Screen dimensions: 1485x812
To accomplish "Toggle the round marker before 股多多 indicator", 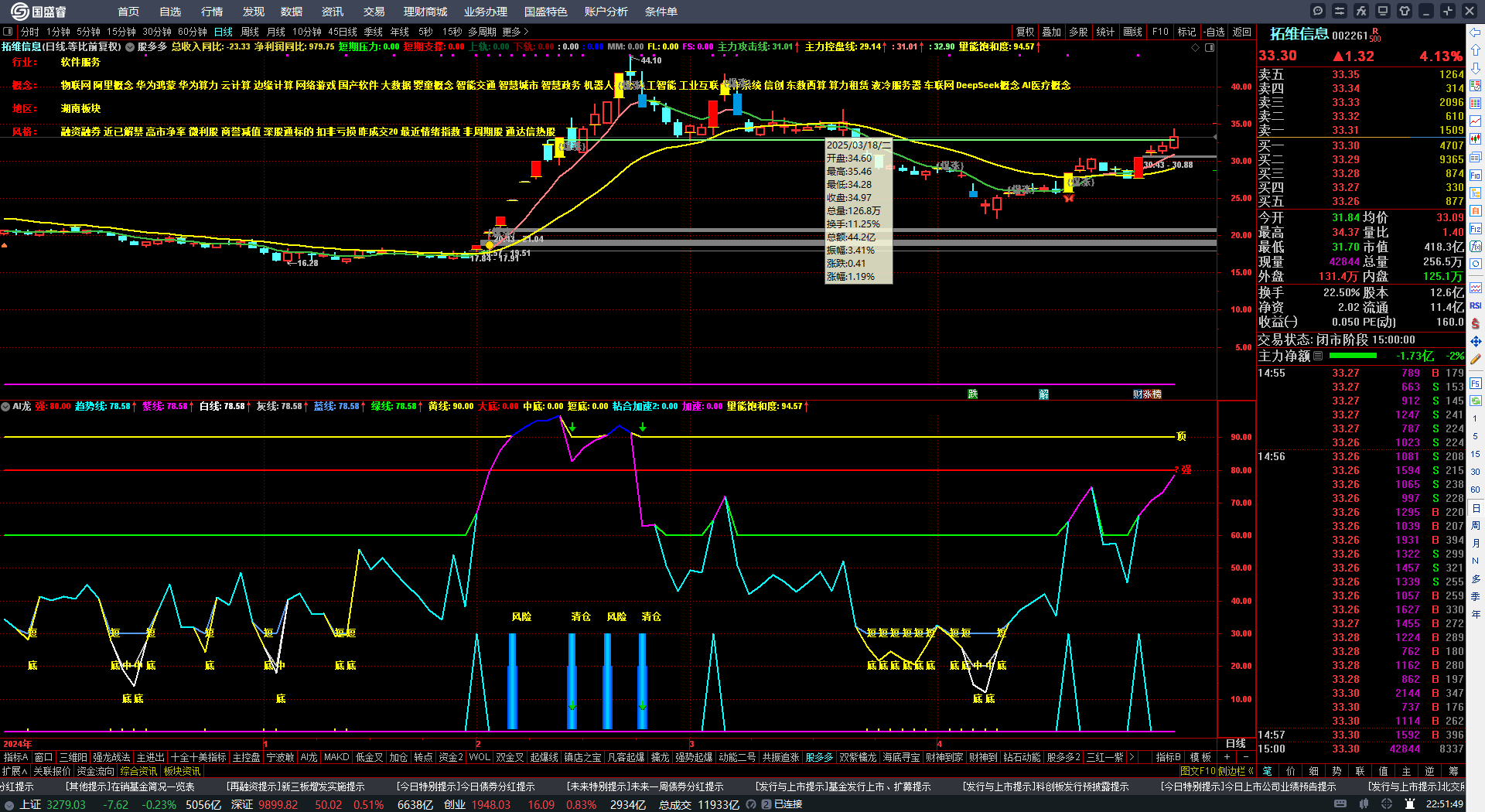I will pyautogui.click(x=130, y=47).
